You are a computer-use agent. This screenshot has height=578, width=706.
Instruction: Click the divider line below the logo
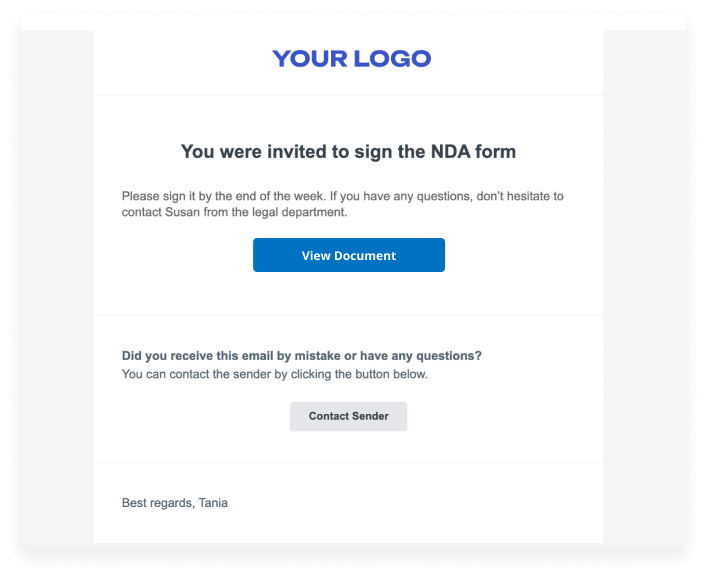[x=348, y=95]
